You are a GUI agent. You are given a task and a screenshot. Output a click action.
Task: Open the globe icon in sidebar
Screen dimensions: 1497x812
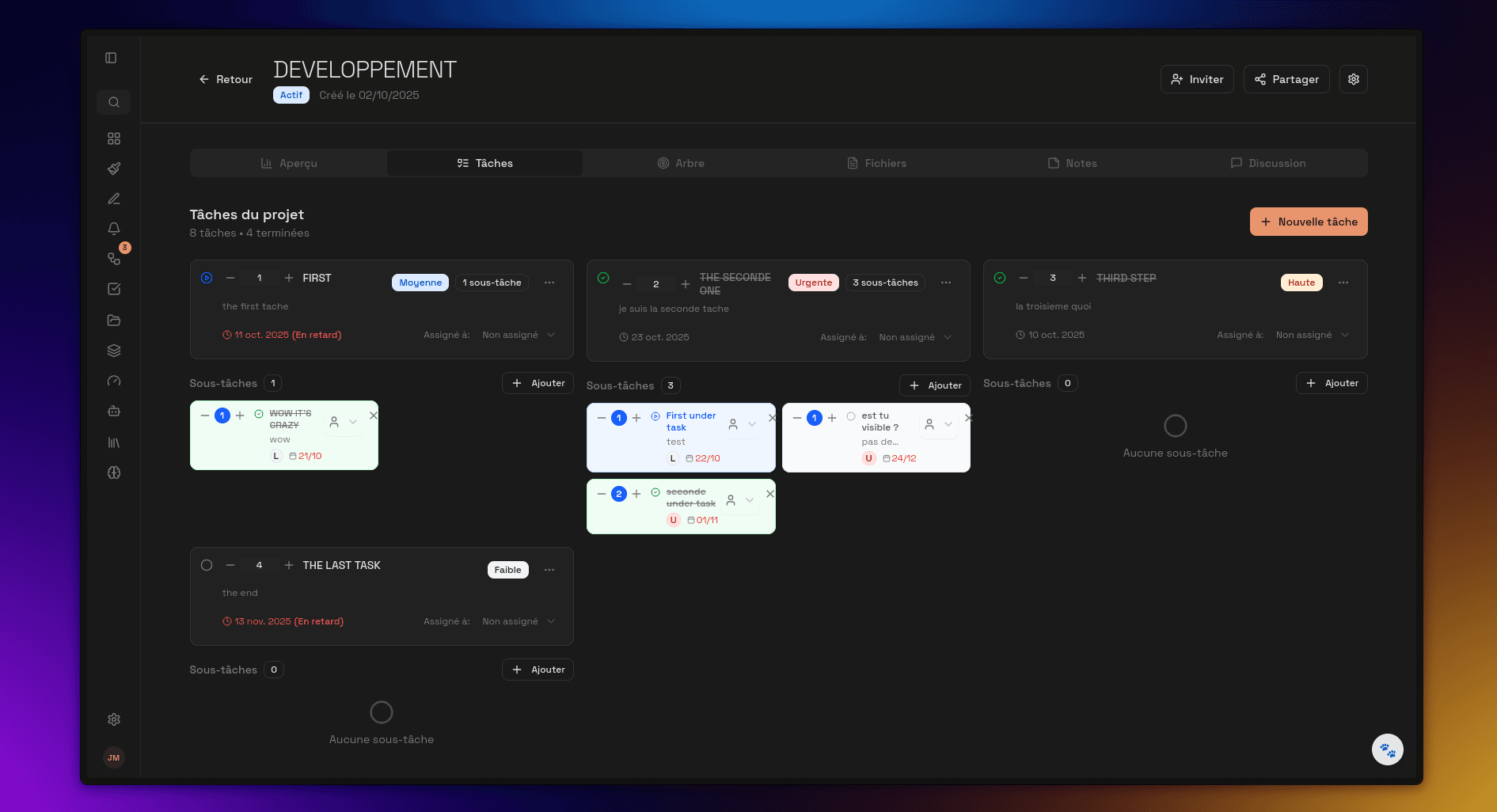click(114, 472)
